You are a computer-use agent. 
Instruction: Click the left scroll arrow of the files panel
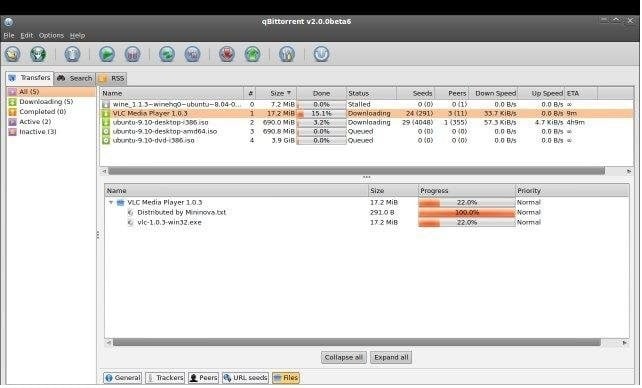(x=109, y=342)
